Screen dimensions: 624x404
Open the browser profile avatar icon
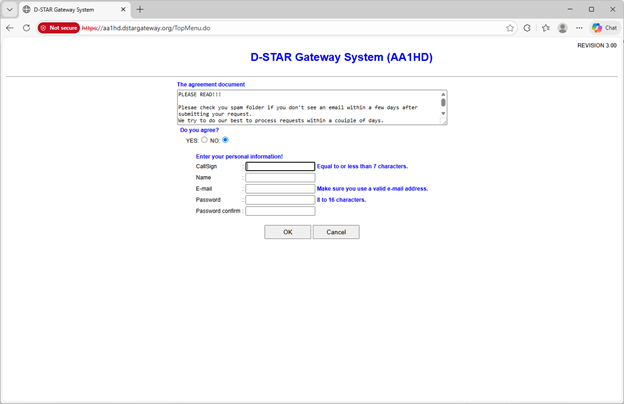(563, 28)
